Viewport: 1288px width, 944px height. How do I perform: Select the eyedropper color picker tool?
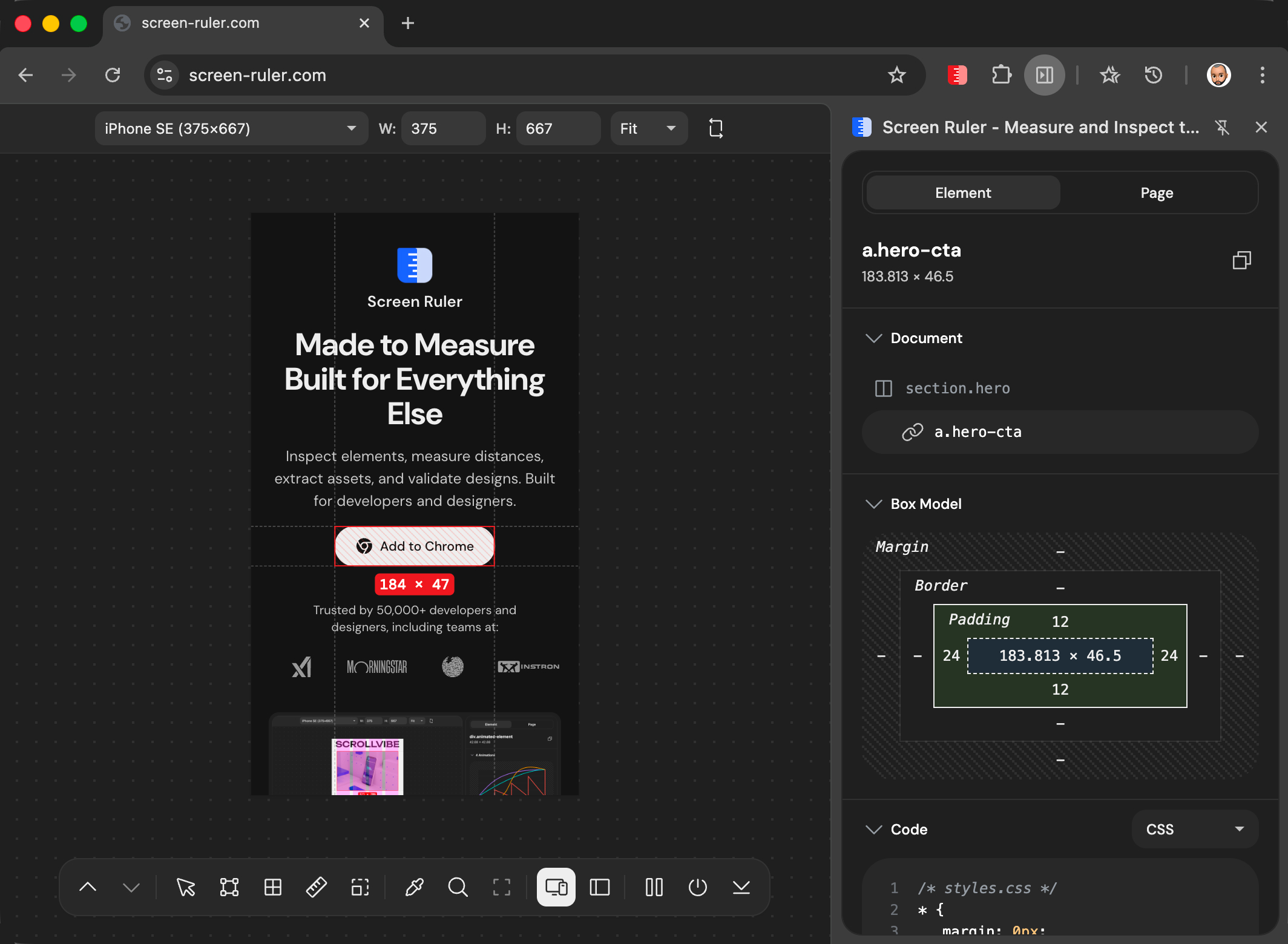(415, 887)
